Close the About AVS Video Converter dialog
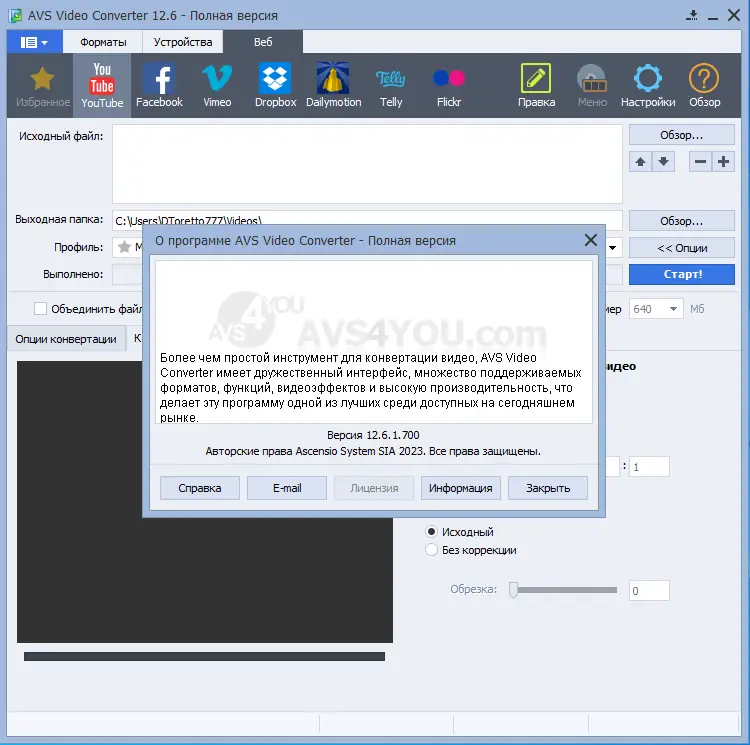 (x=591, y=240)
